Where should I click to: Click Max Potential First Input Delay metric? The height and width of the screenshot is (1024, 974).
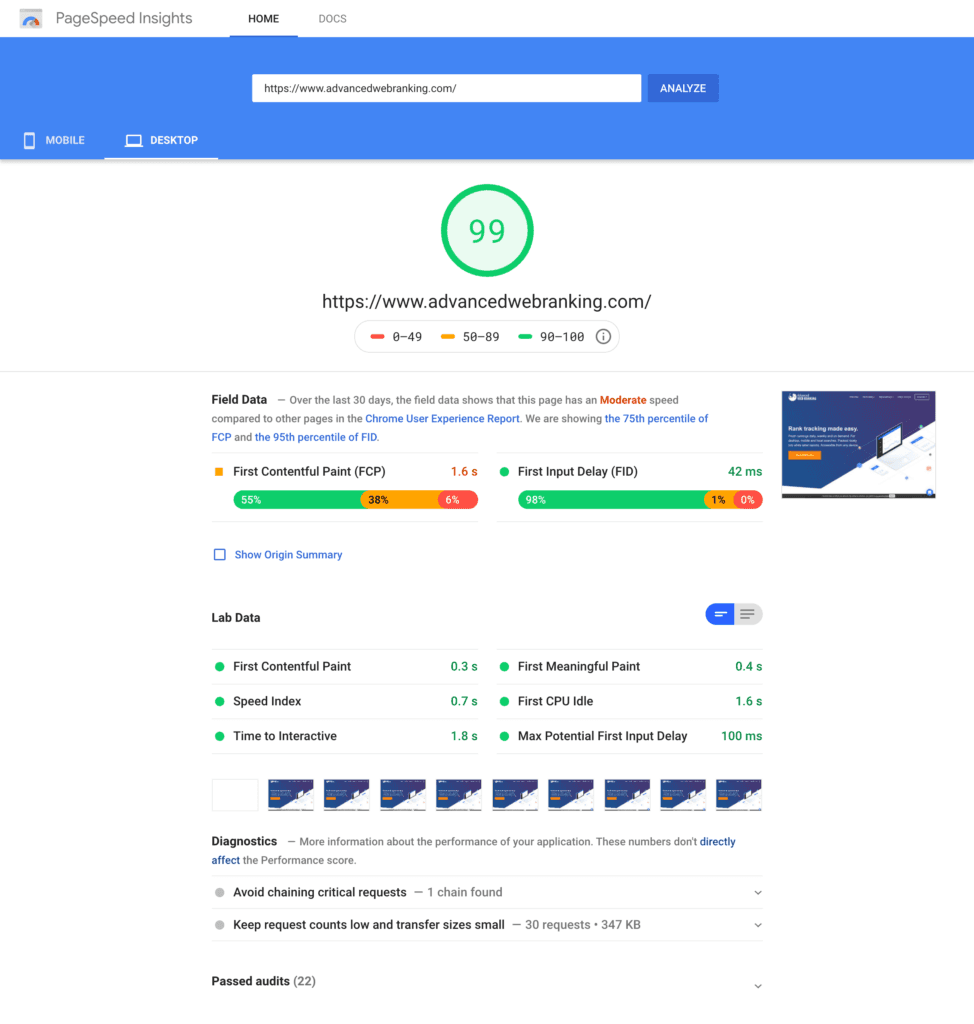[x=630, y=736]
